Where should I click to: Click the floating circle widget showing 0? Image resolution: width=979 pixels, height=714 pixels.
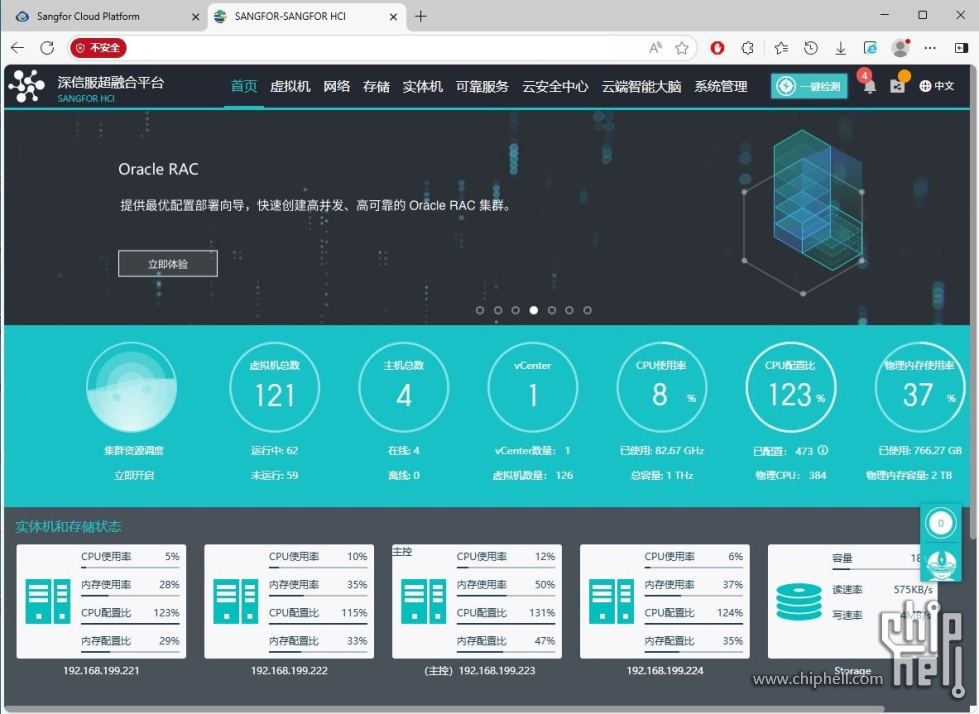[940, 523]
